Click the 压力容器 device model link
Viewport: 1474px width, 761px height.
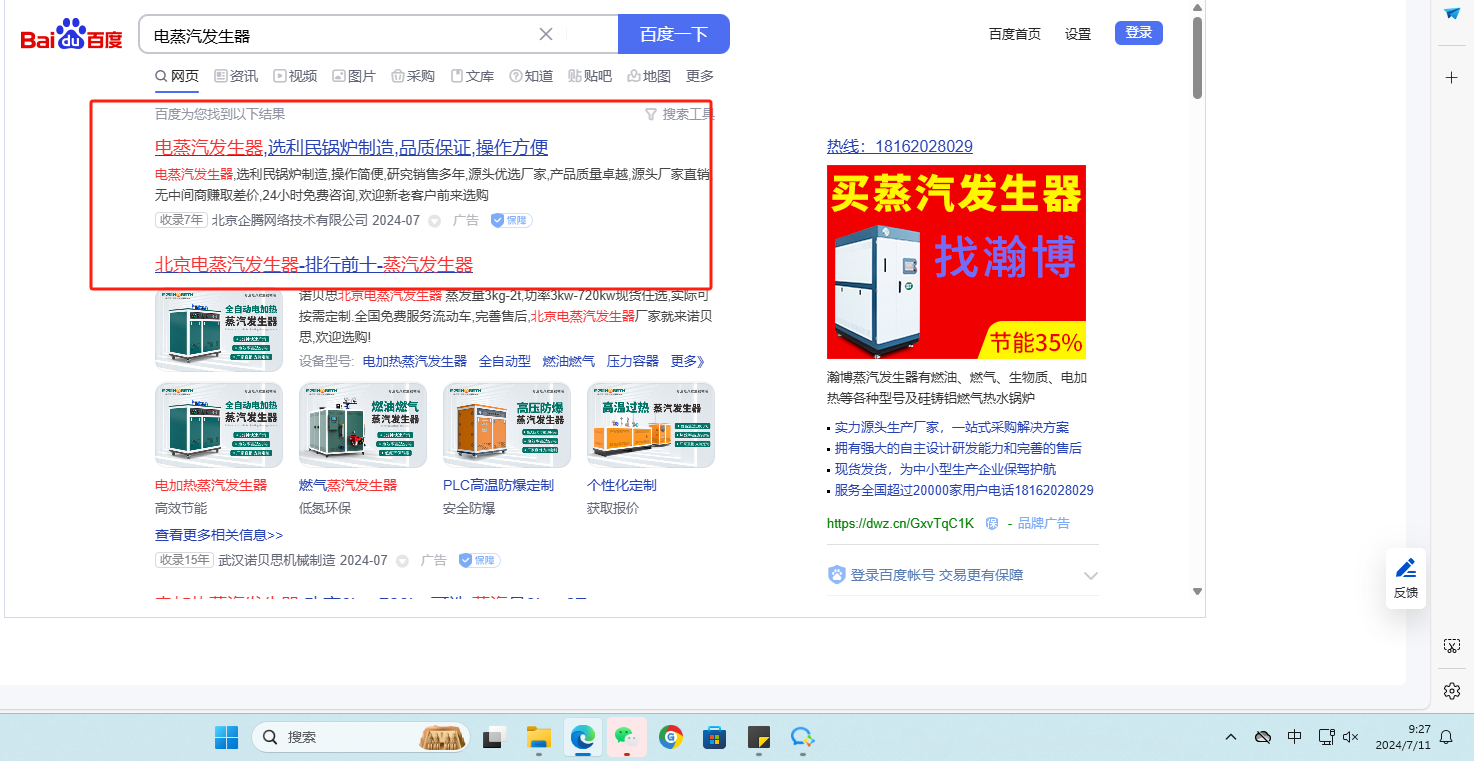(x=633, y=361)
